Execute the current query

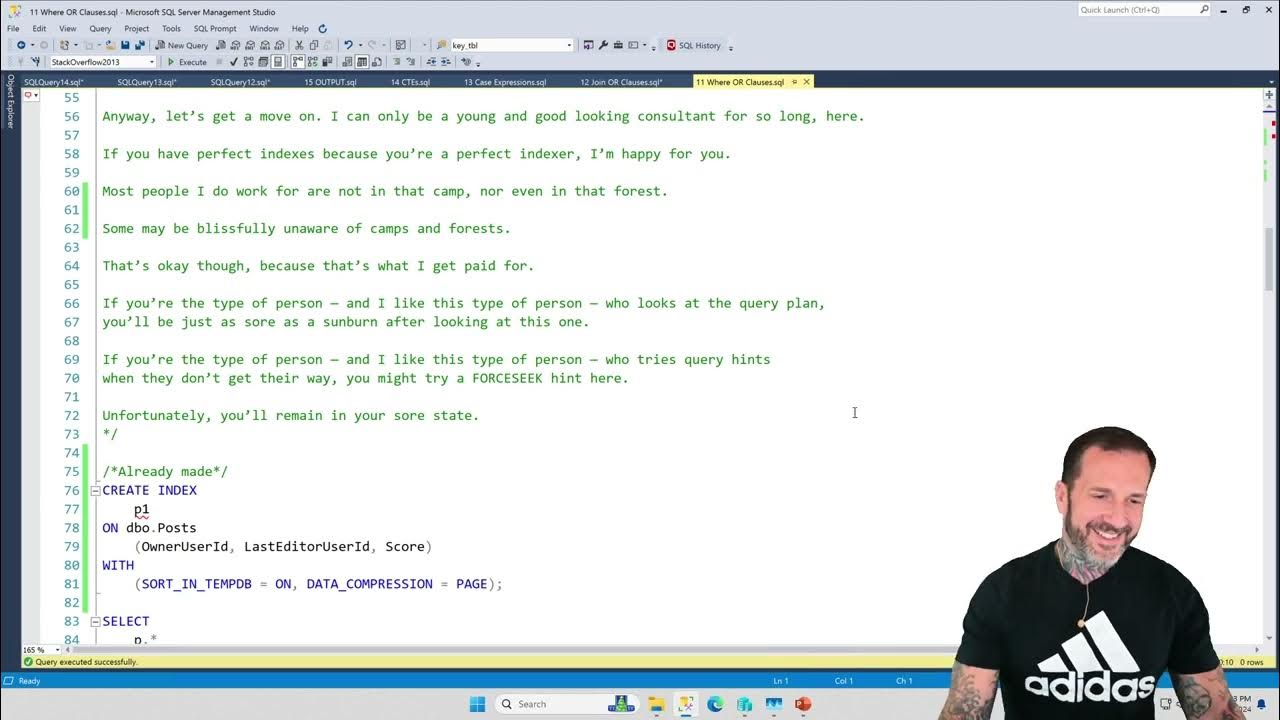[187, 62]
